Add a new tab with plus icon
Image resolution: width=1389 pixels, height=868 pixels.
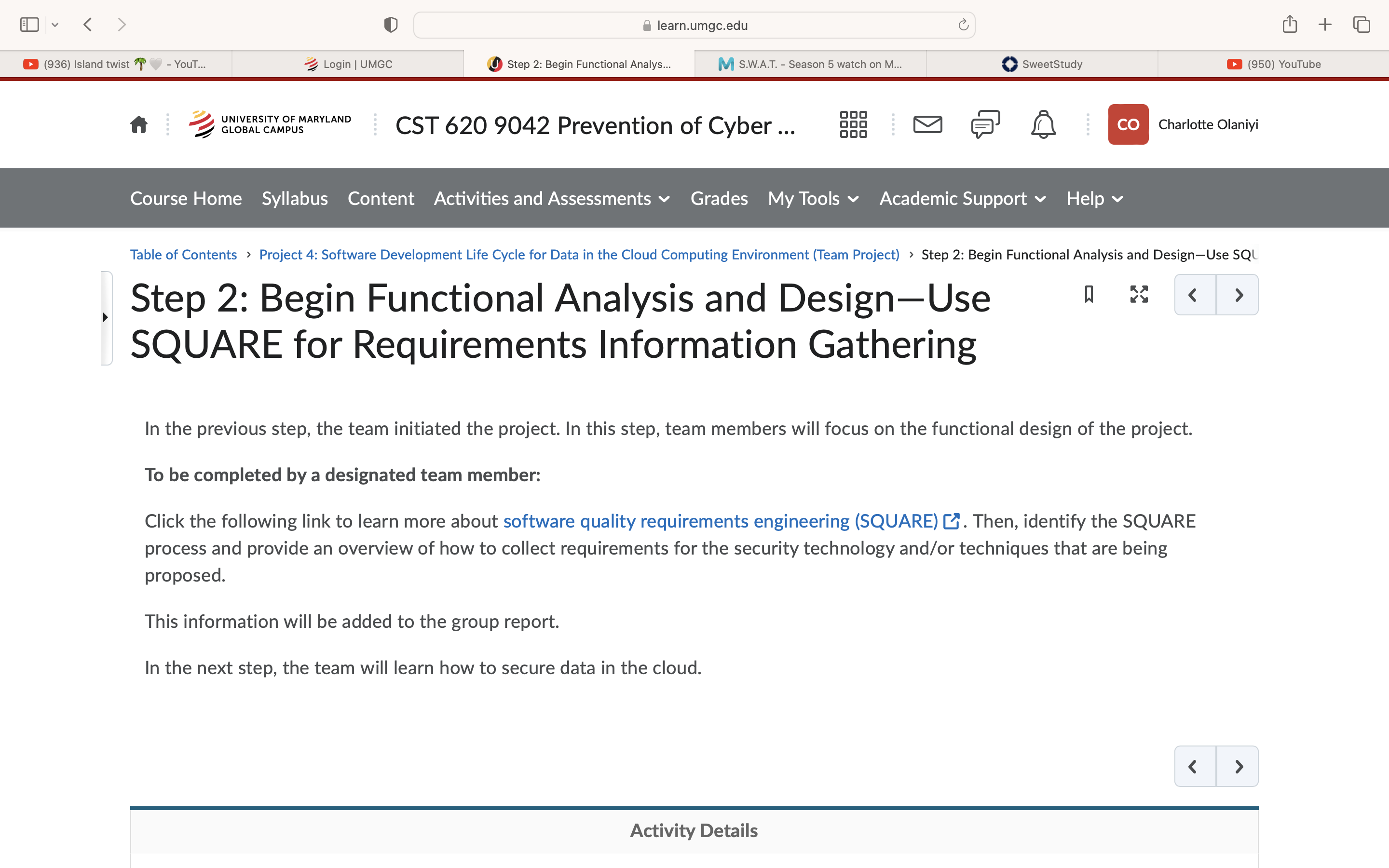coord(1325,25)
